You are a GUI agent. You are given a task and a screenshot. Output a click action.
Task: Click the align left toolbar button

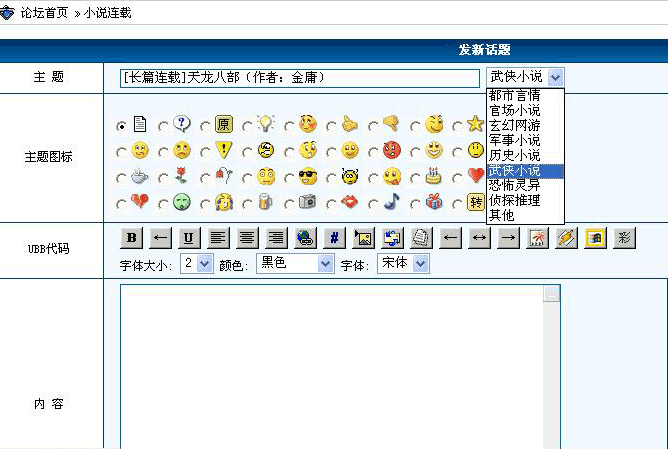click(x=218, y=238)
